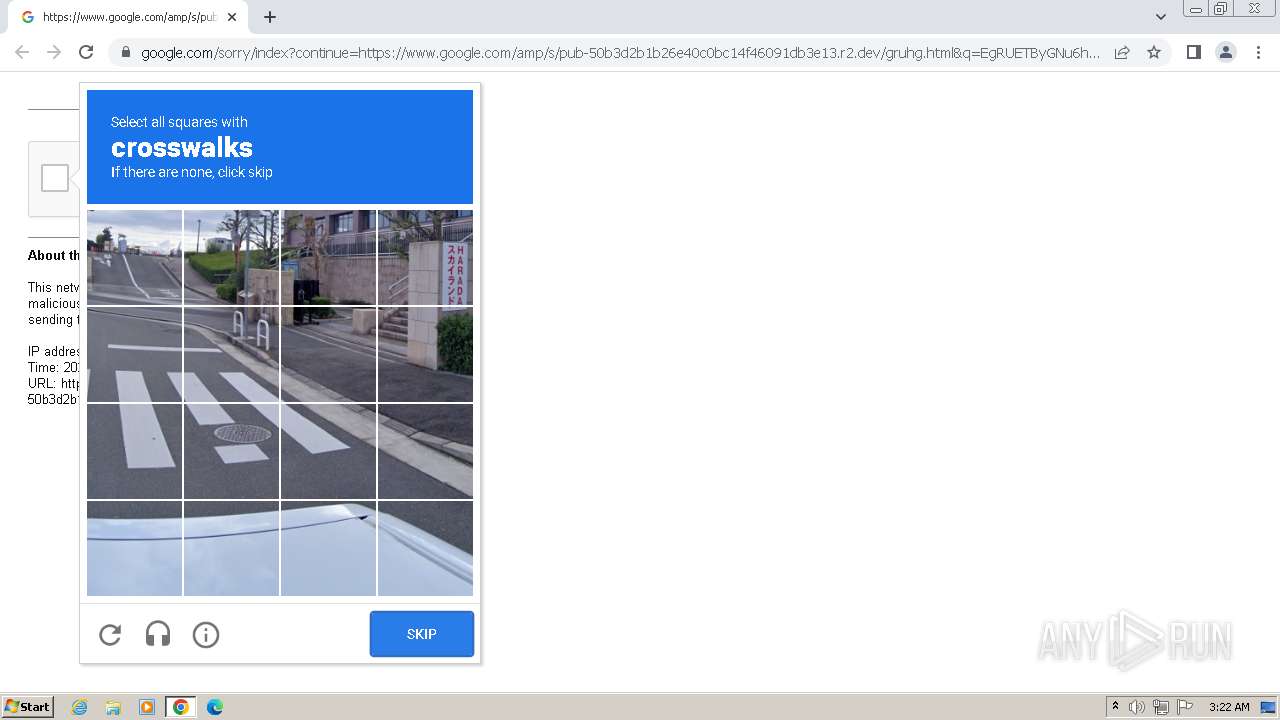Select third-row tile with crosswalk stripe end
The image size is (1280, 720).
(328, 451)
